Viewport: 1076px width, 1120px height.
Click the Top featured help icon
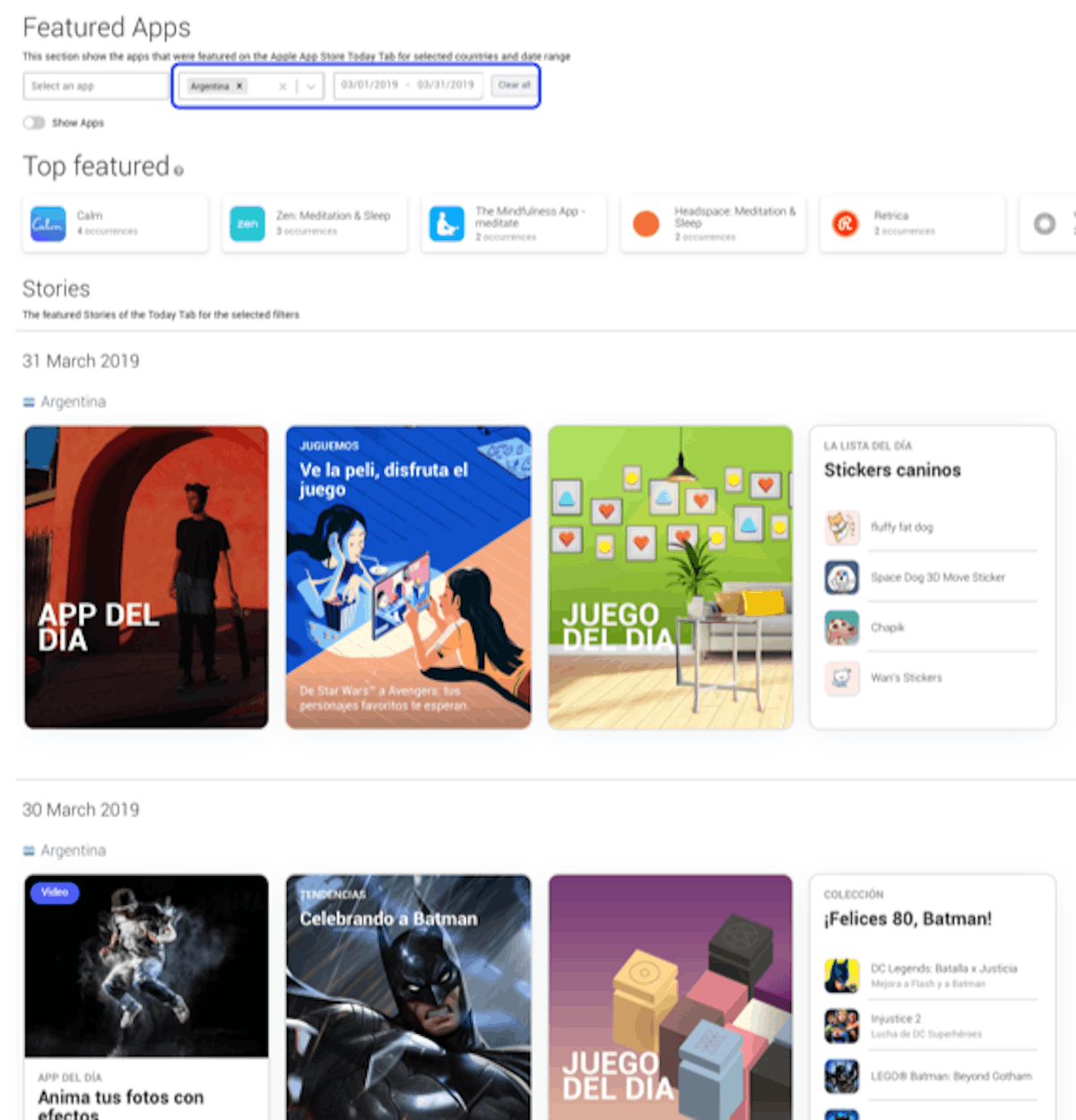point(178,171)
